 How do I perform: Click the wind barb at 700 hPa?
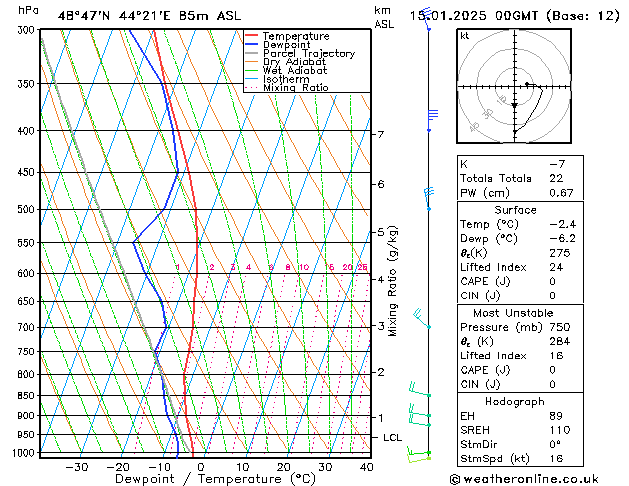coord(422,319)
